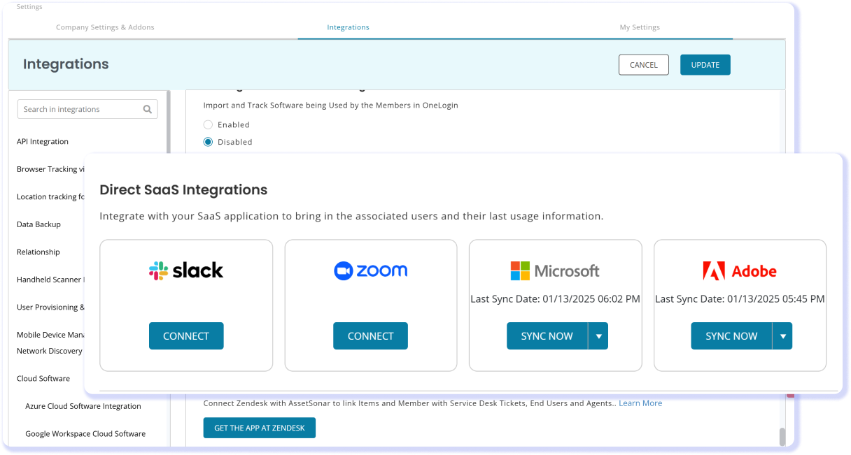Open Browser Tracking sidebar item
This screenshot has height=455, width=851.
click(50, 169)
